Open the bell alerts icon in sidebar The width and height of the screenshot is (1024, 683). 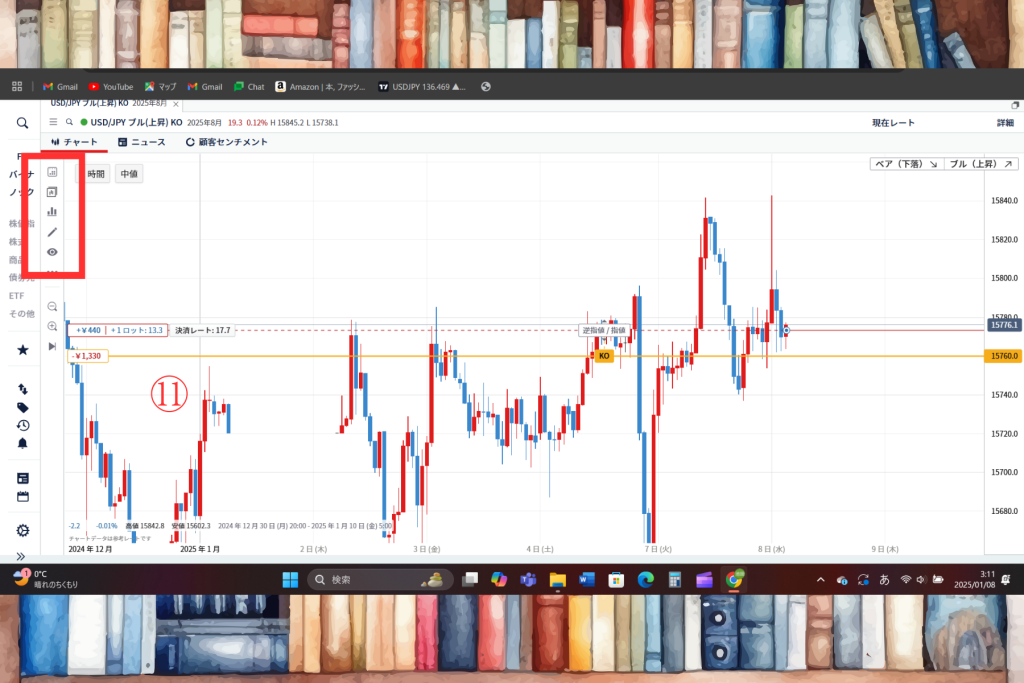22,443
